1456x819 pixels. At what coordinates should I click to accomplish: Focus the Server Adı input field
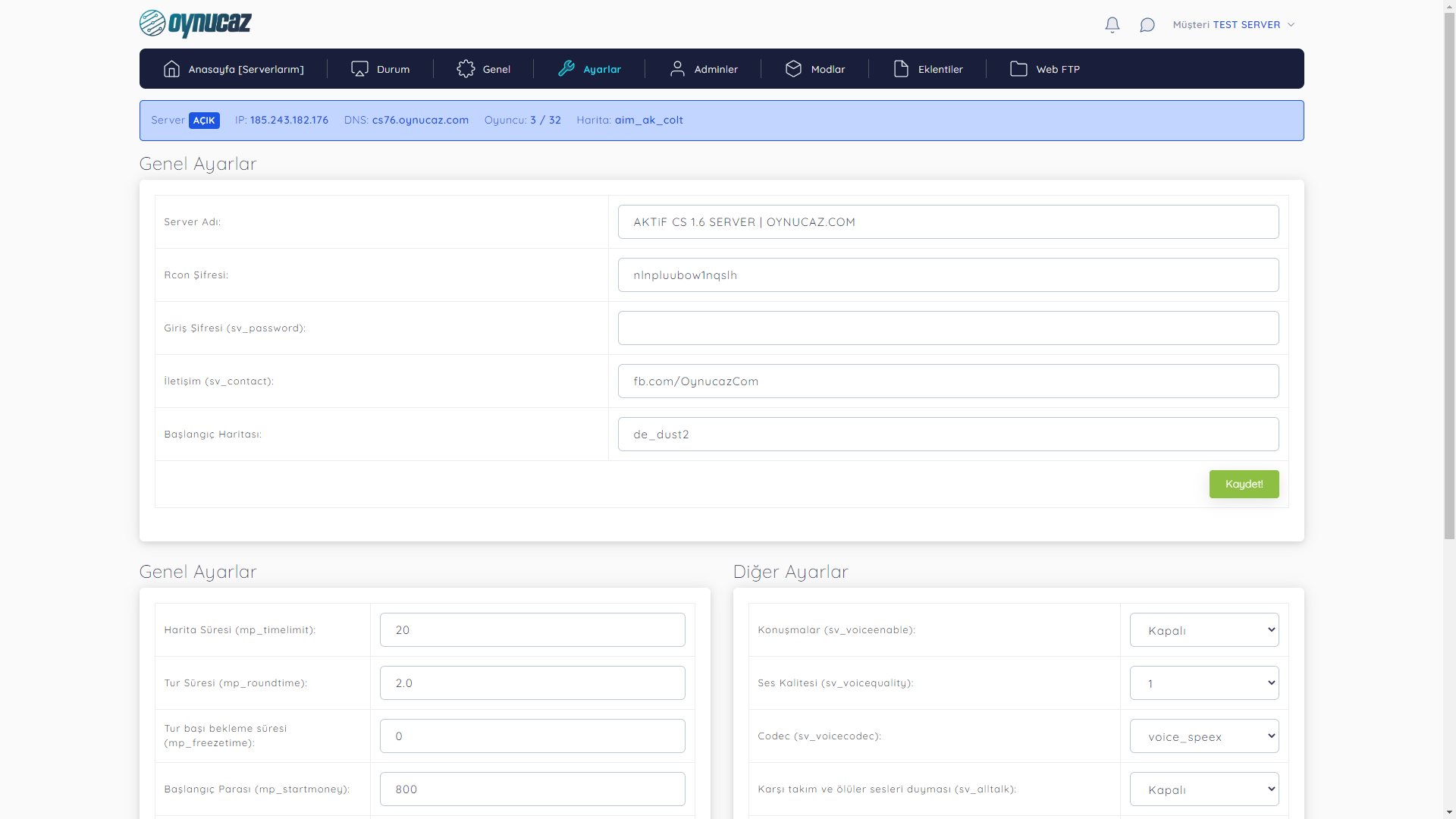[948, 222]
